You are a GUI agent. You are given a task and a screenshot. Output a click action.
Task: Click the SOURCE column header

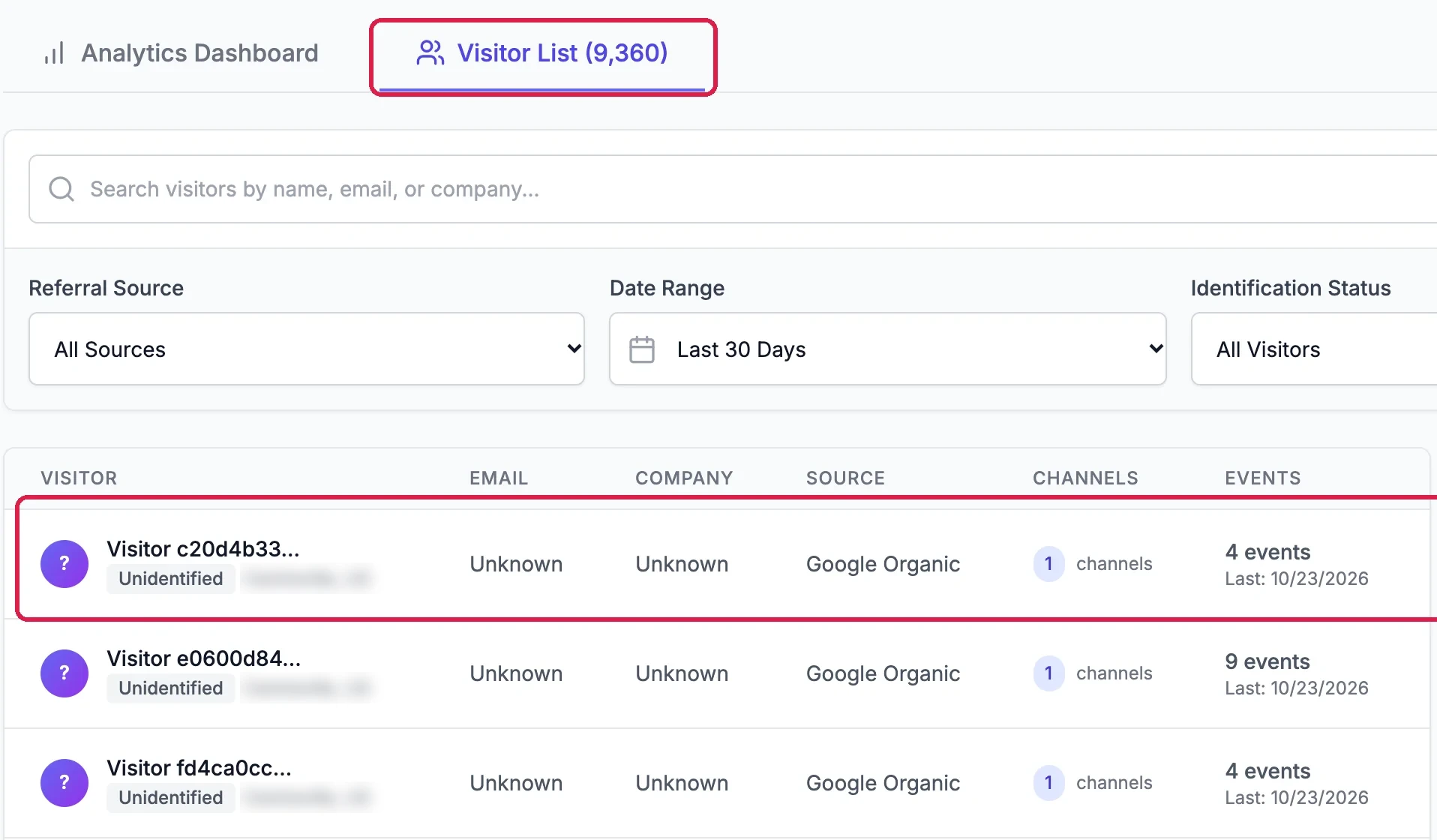pyautogui.click(x=845, y=478)
